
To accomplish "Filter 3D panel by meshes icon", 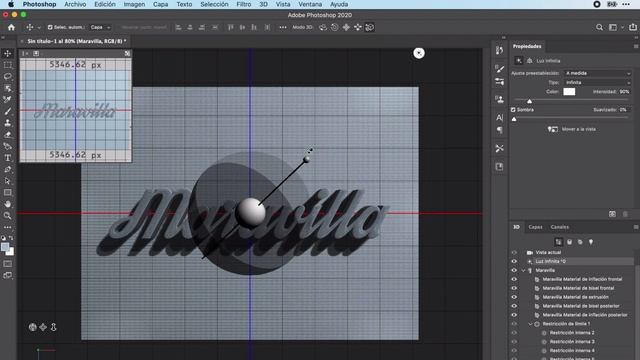I will coord(569,242).
